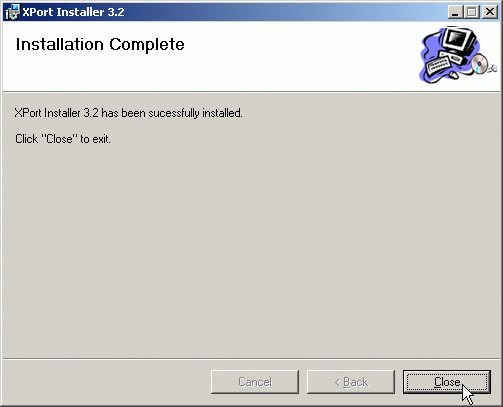This screenshot has height=407, width=503.
Task: Click the CD disc in the header graphic
Action: [x=480, y=63]
